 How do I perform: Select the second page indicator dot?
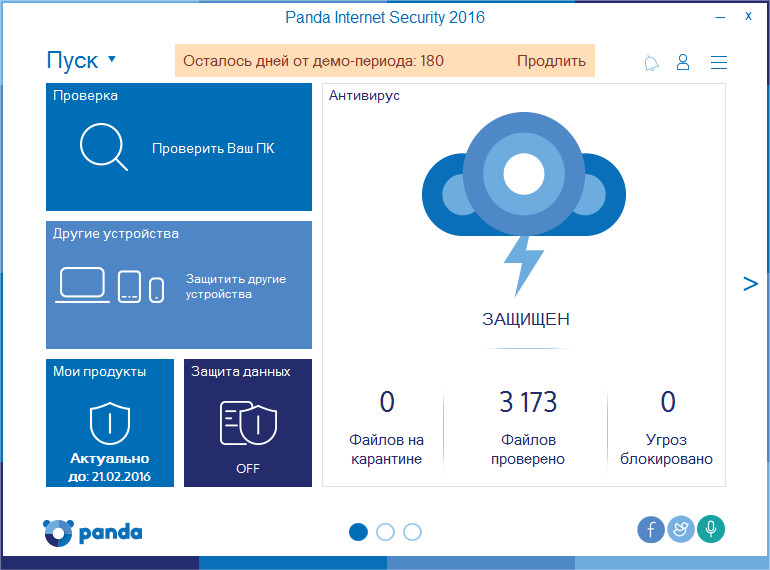click(385, 532)
